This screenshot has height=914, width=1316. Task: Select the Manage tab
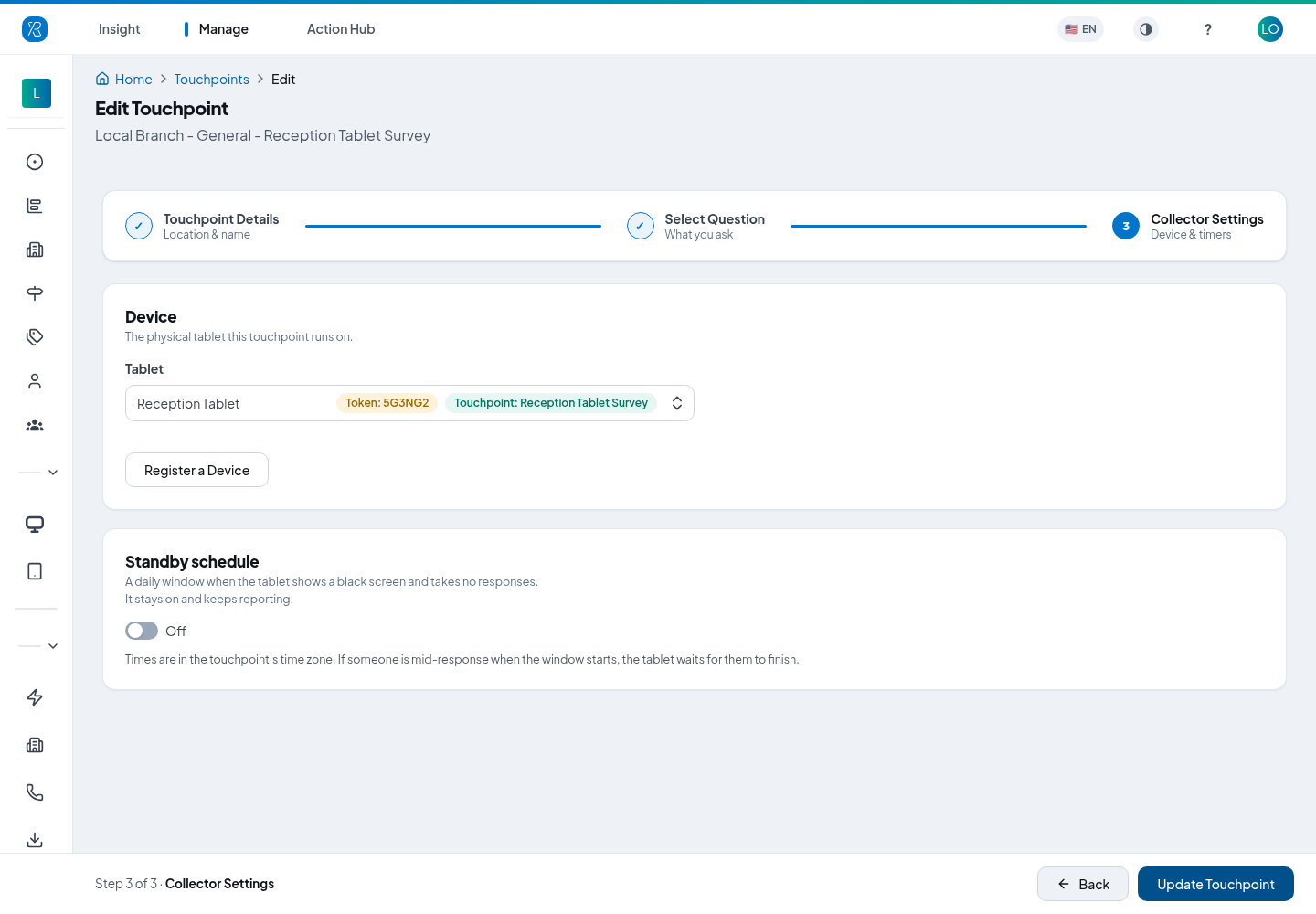223,29
